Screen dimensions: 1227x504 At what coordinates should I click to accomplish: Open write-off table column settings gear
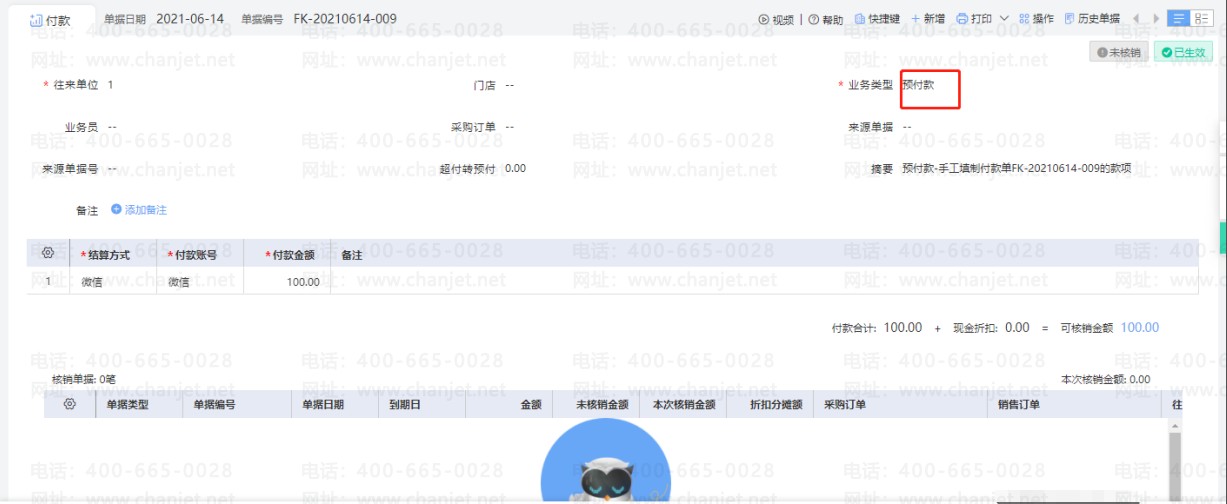coord(69,404)
